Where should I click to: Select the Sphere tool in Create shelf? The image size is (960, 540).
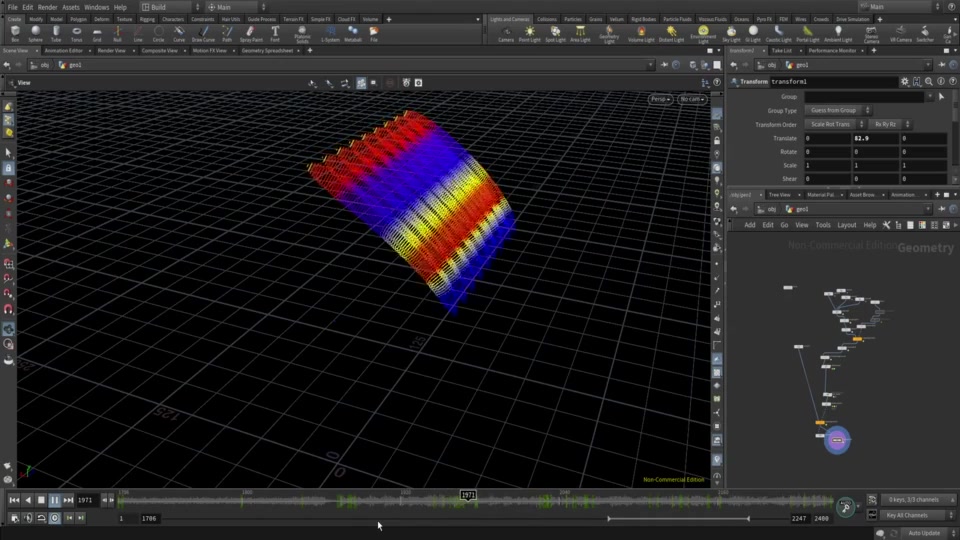[36, 33]
